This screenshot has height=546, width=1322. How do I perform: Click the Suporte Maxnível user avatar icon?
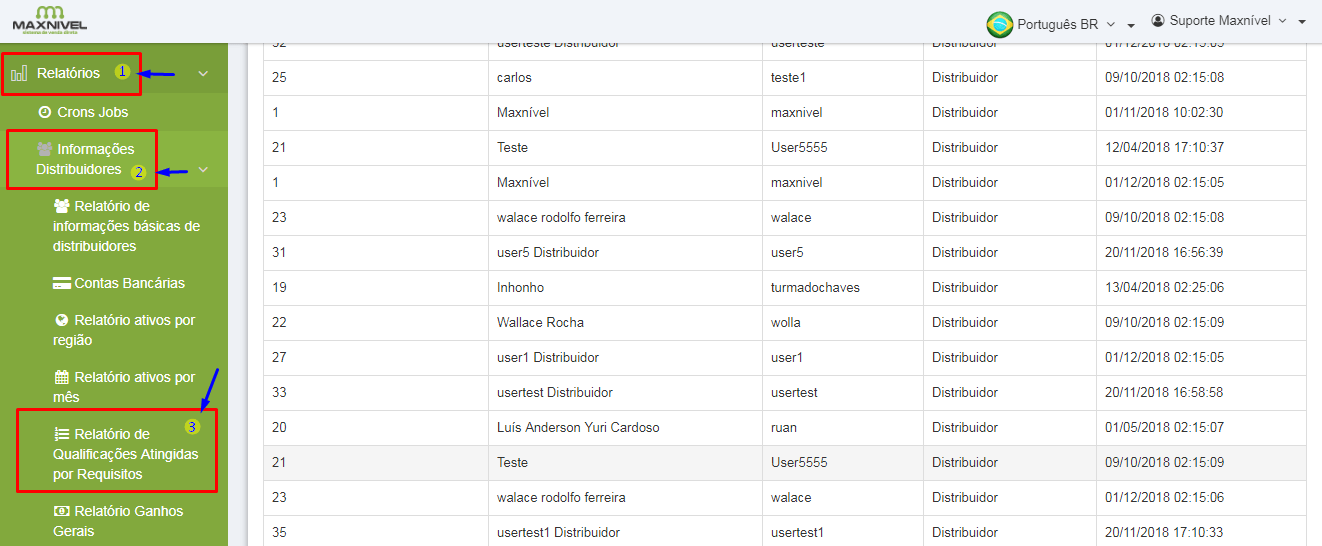1158,21
